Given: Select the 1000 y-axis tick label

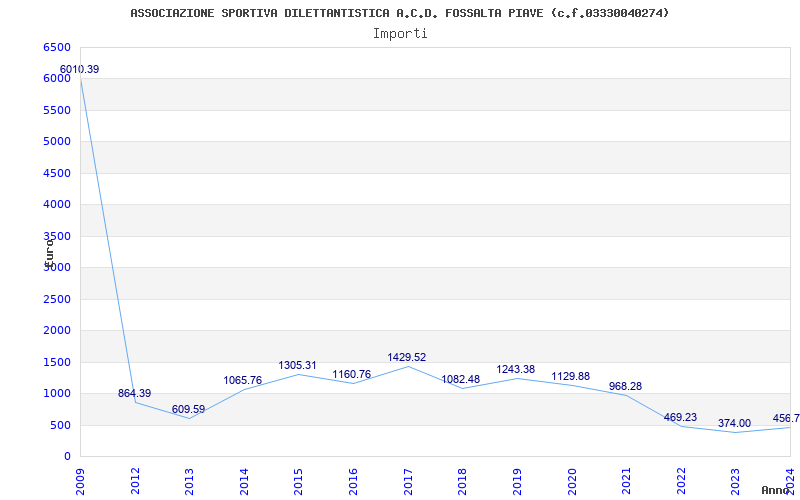Looking at the screenshot, I should pyautogui.click(x=56, y=394).
